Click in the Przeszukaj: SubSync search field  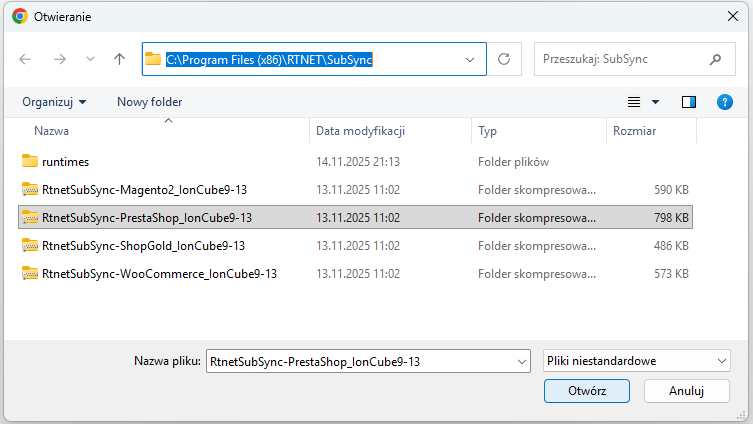(x=620, y=59)
